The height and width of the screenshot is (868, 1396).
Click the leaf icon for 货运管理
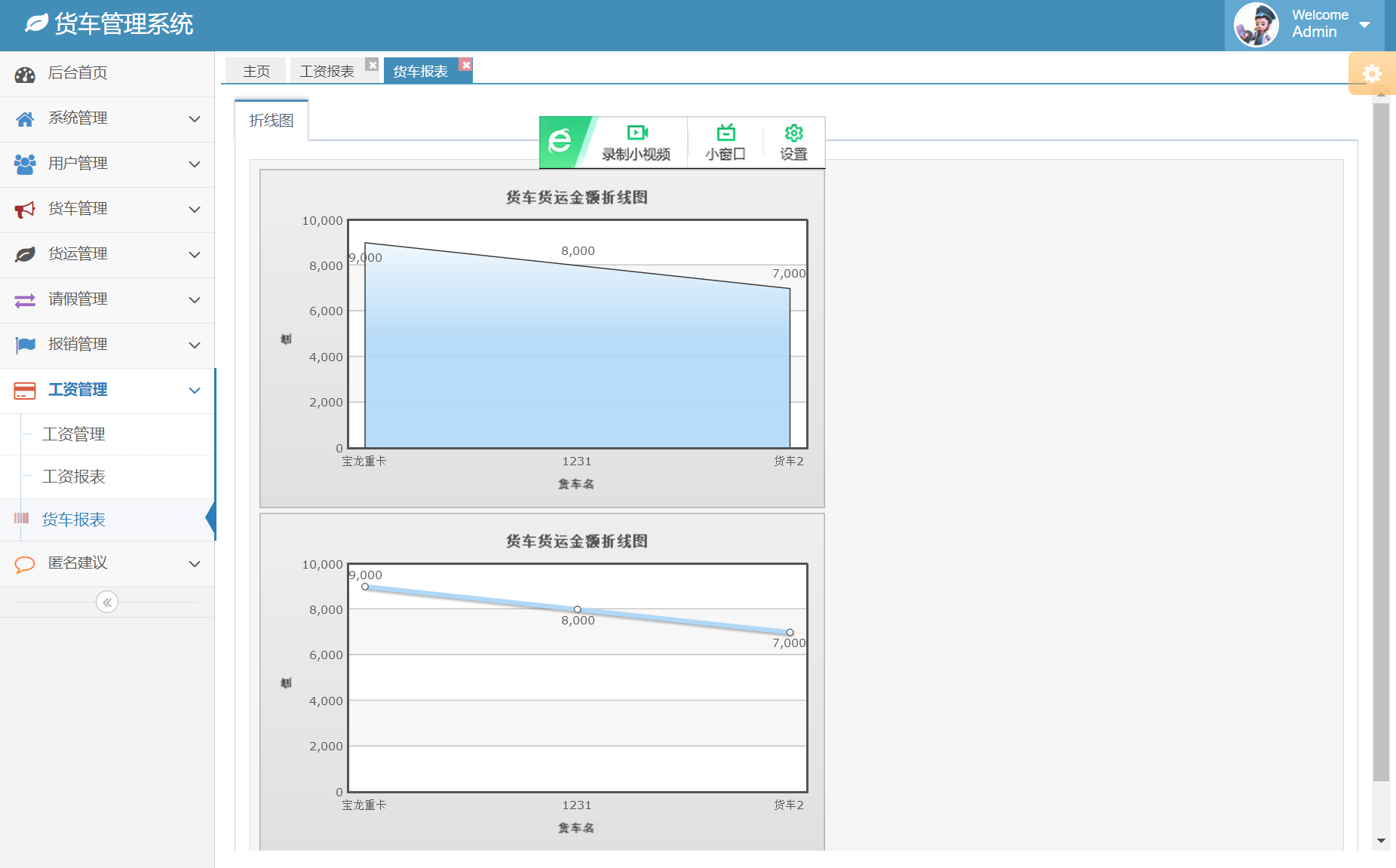[x=25, y=255]
